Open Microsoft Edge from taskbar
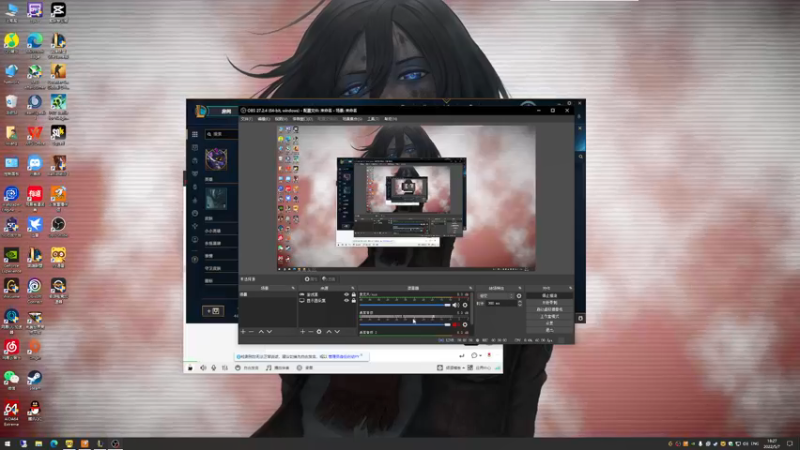The image size is (800, 450). click(54, 444)
